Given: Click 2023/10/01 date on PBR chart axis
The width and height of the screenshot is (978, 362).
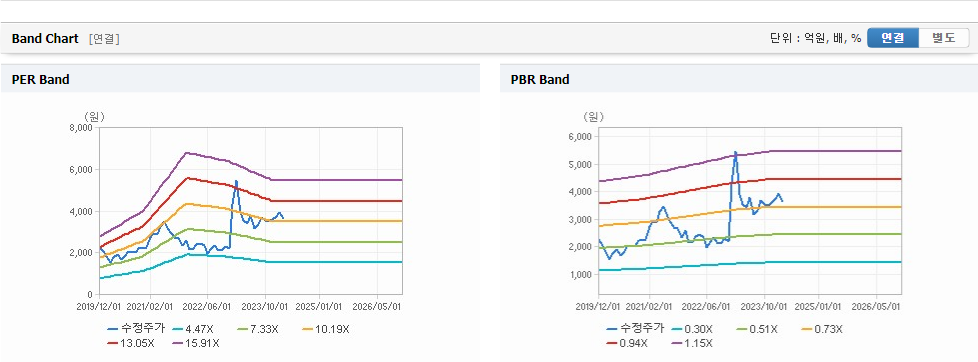Looking at the screenshot, I should (x=764, y=306).
